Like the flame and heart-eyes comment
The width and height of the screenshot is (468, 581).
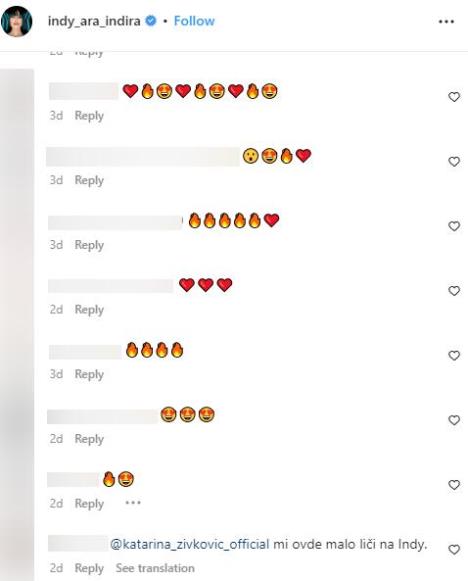pyautogui.click(x=454, y=485)
